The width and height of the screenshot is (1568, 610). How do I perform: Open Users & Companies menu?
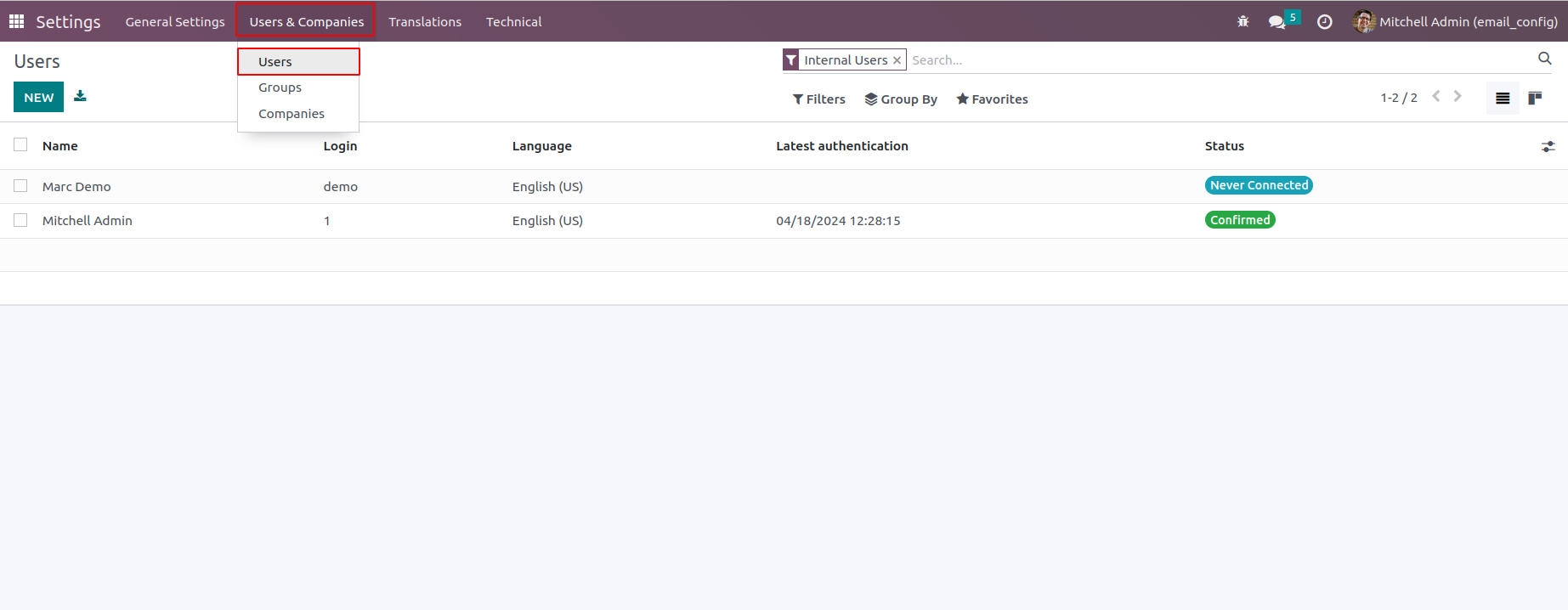click(306, 21)
